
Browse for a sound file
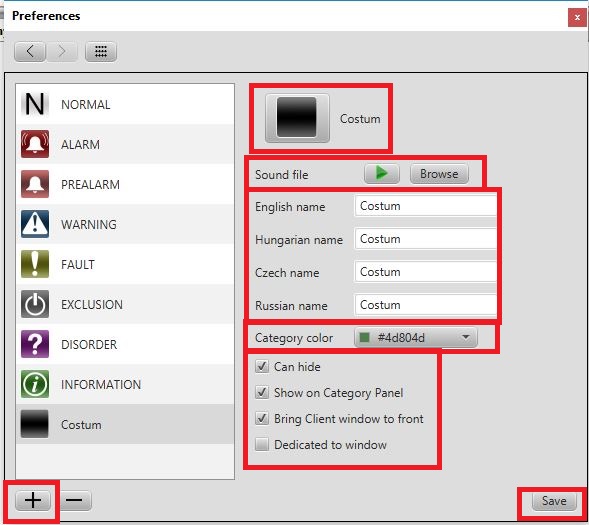pos(439,174)
